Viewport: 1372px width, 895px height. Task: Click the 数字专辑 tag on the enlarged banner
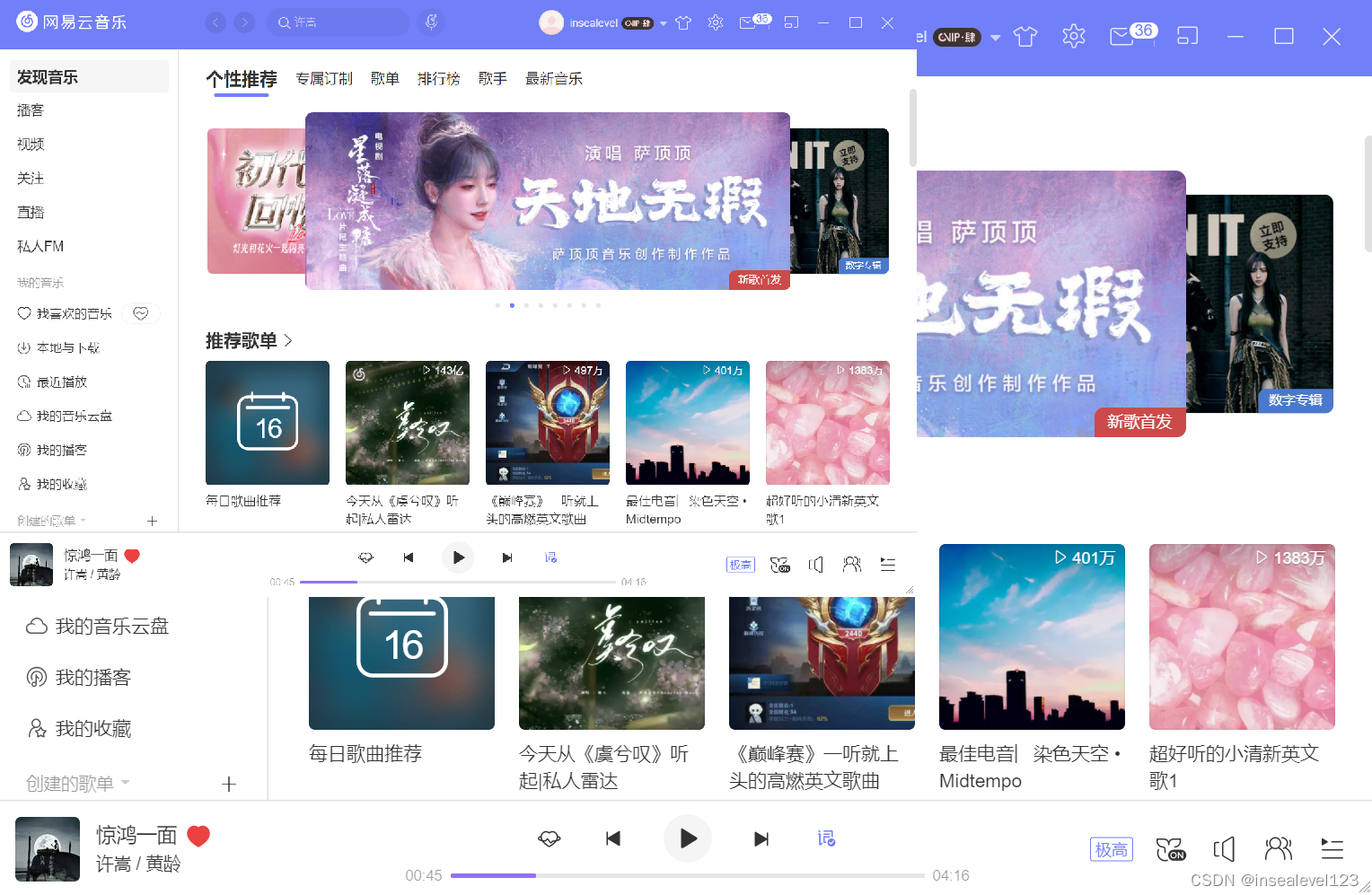pyautogui.click(x=1295, y=400)
